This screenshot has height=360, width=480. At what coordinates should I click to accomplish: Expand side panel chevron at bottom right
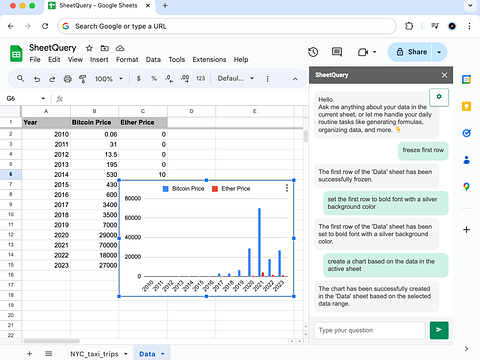pos(466,349)
